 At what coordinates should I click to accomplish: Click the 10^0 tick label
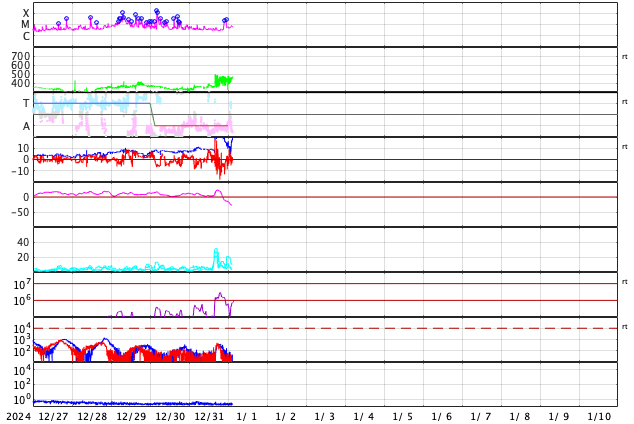[22, 400]
